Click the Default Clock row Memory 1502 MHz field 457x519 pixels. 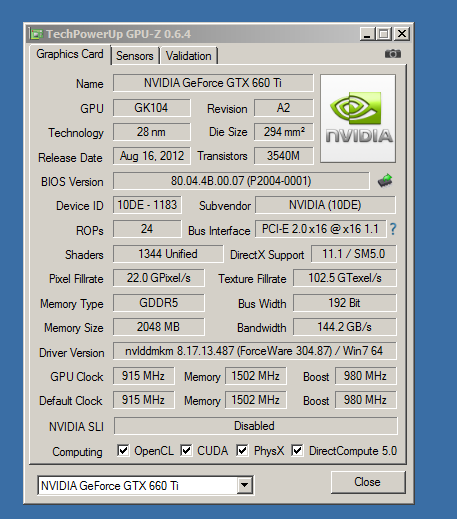[256, 400]
